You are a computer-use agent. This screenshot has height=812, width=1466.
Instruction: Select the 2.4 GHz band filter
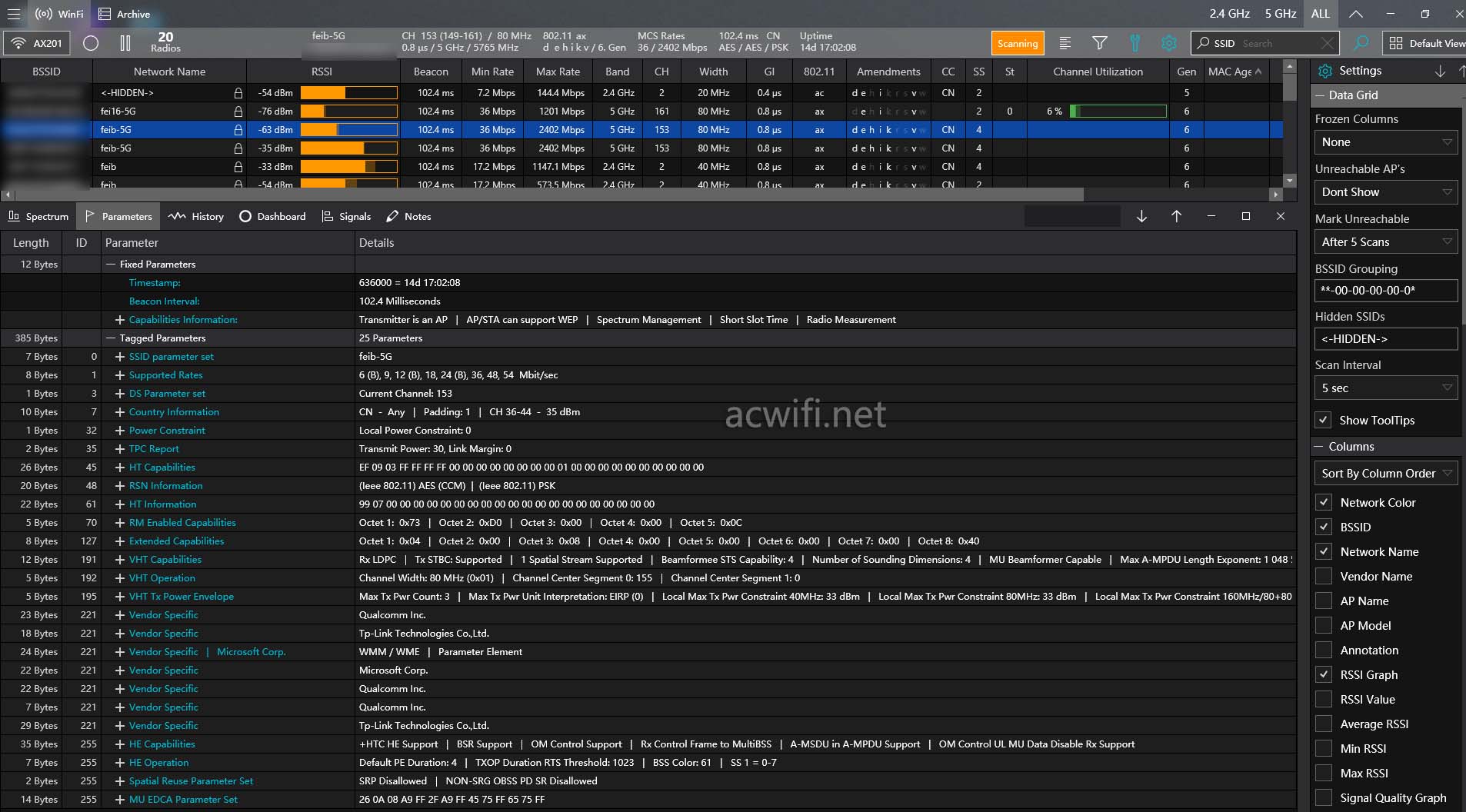pos(1229,14)
